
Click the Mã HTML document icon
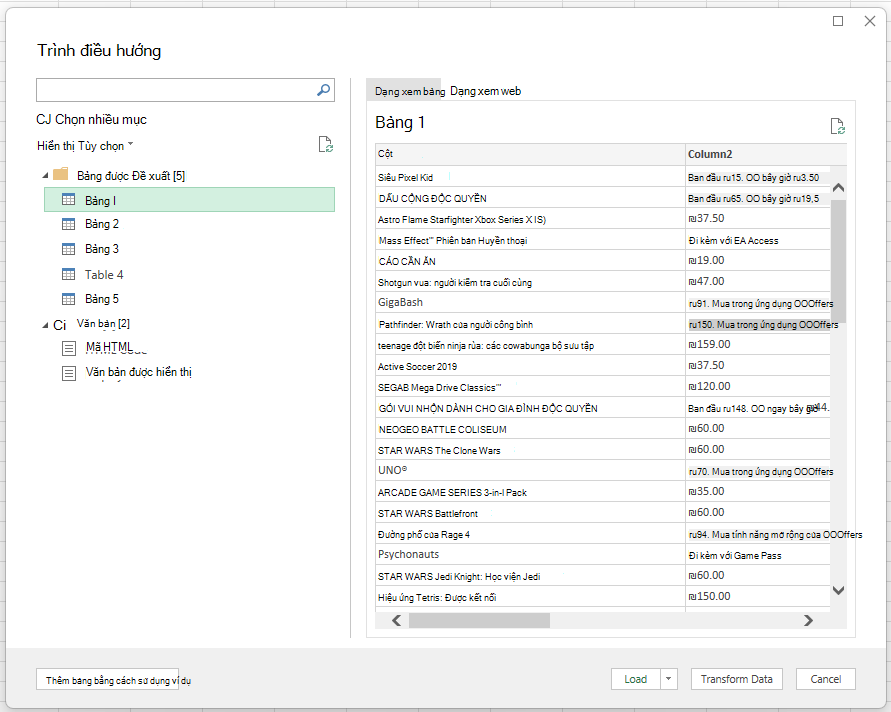pos(69,348)
